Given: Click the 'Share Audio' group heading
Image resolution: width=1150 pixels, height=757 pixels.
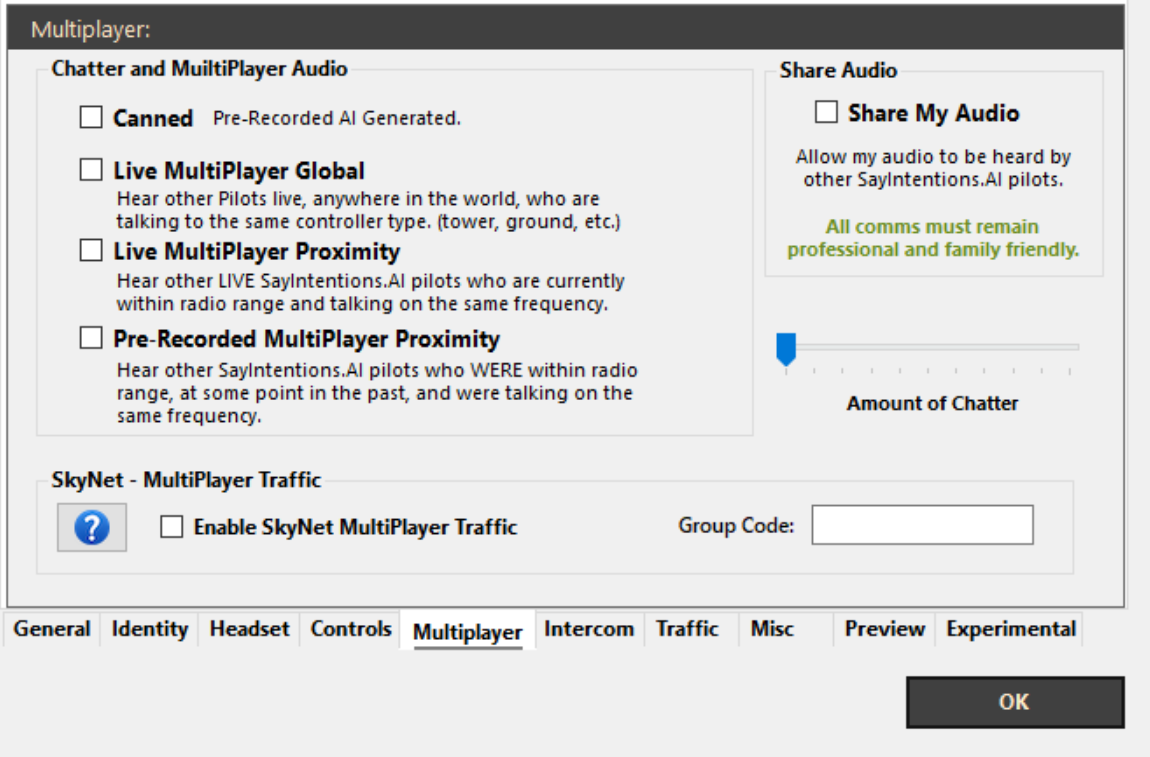Looking at the screenshot, I should coord(838,70).
